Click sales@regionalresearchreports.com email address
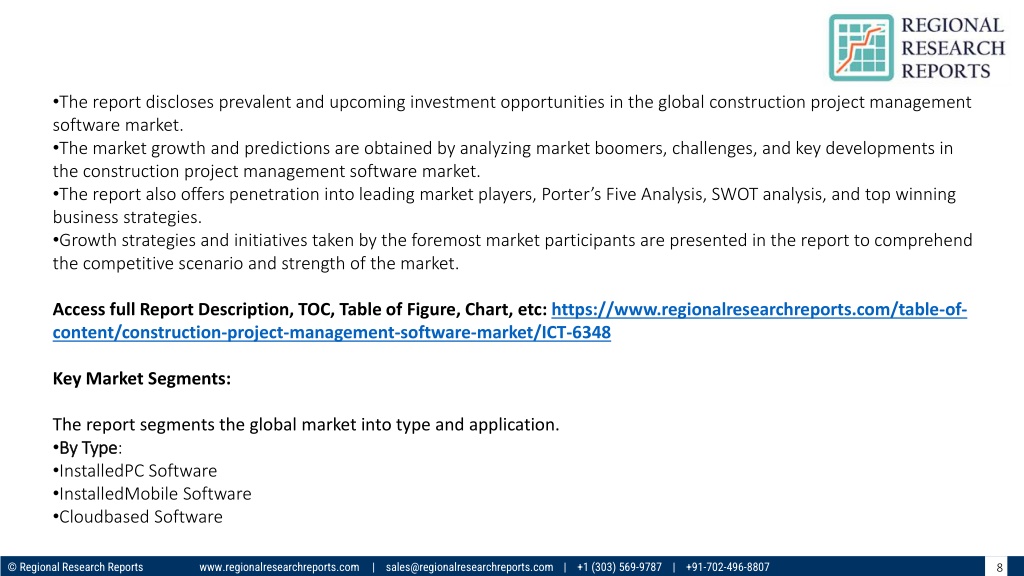The width and height of the screenshot is (1024, 576). (x=469, y=567)
